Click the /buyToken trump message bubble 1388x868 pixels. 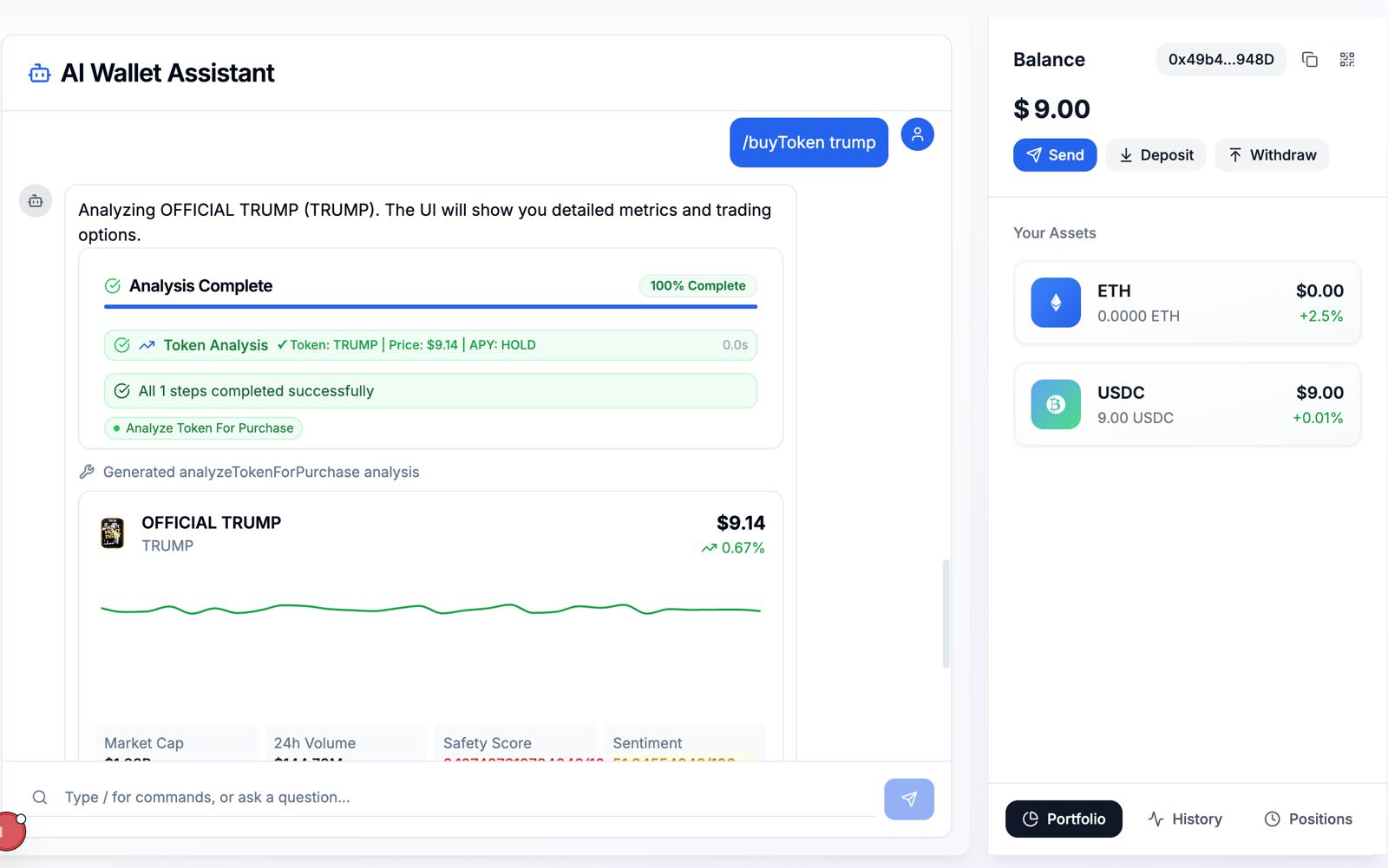(x=809, y=142)
